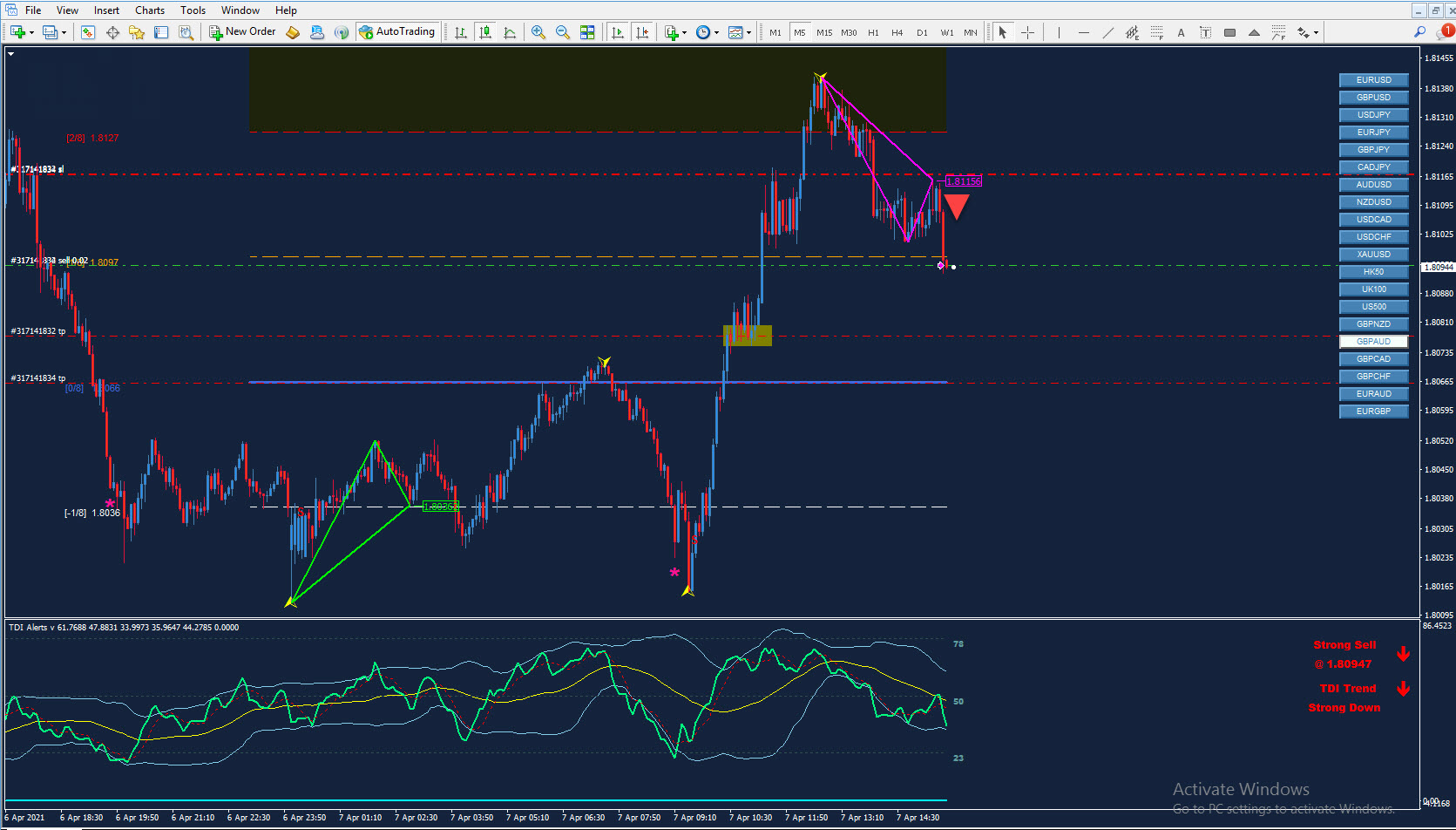The image size is (1456, 830).
Task: Click the New Order button
Action: (x=242, y=32)
